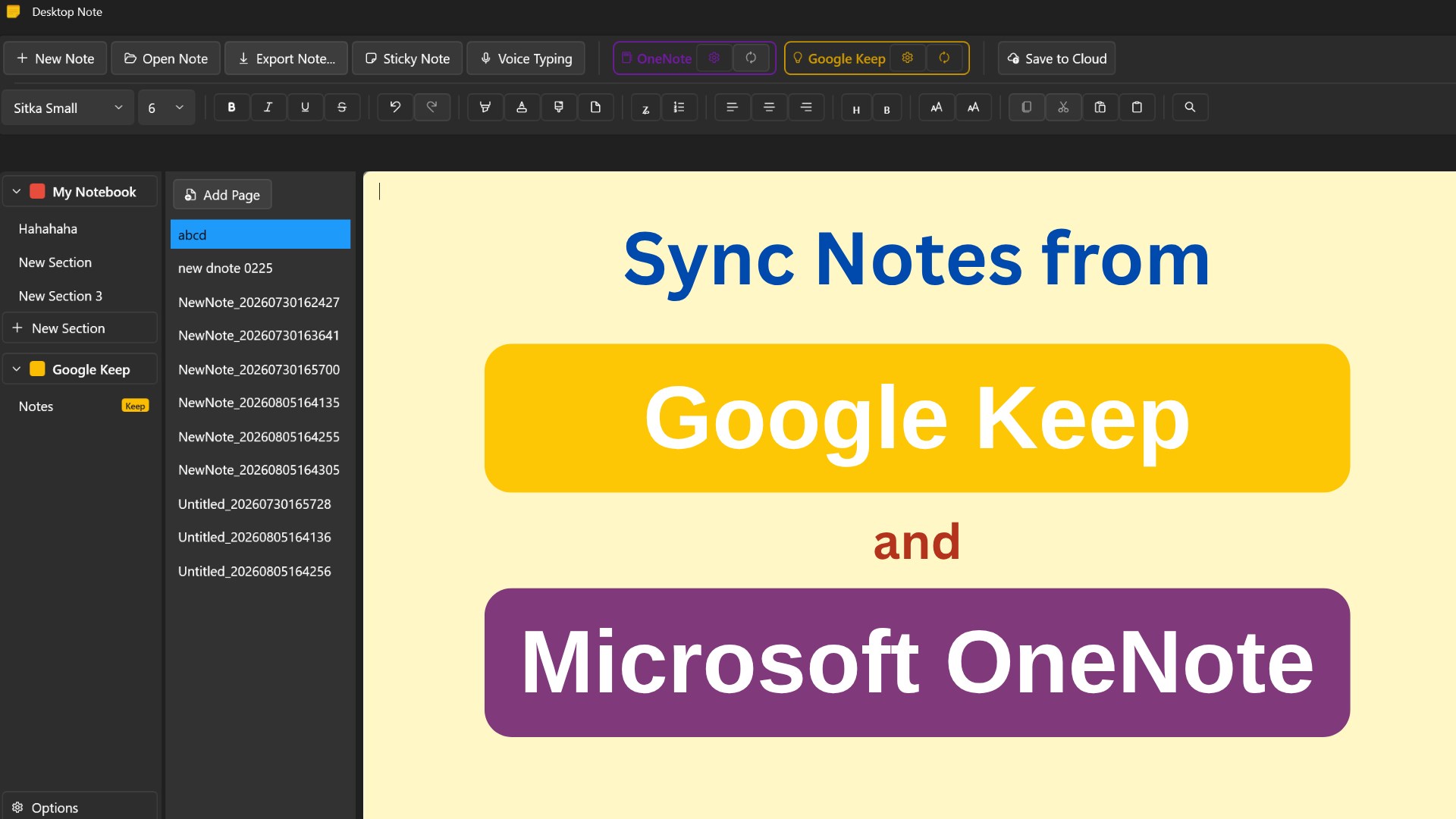Start Voice Typing
The image size is (1456, 819).
point(526,58)
